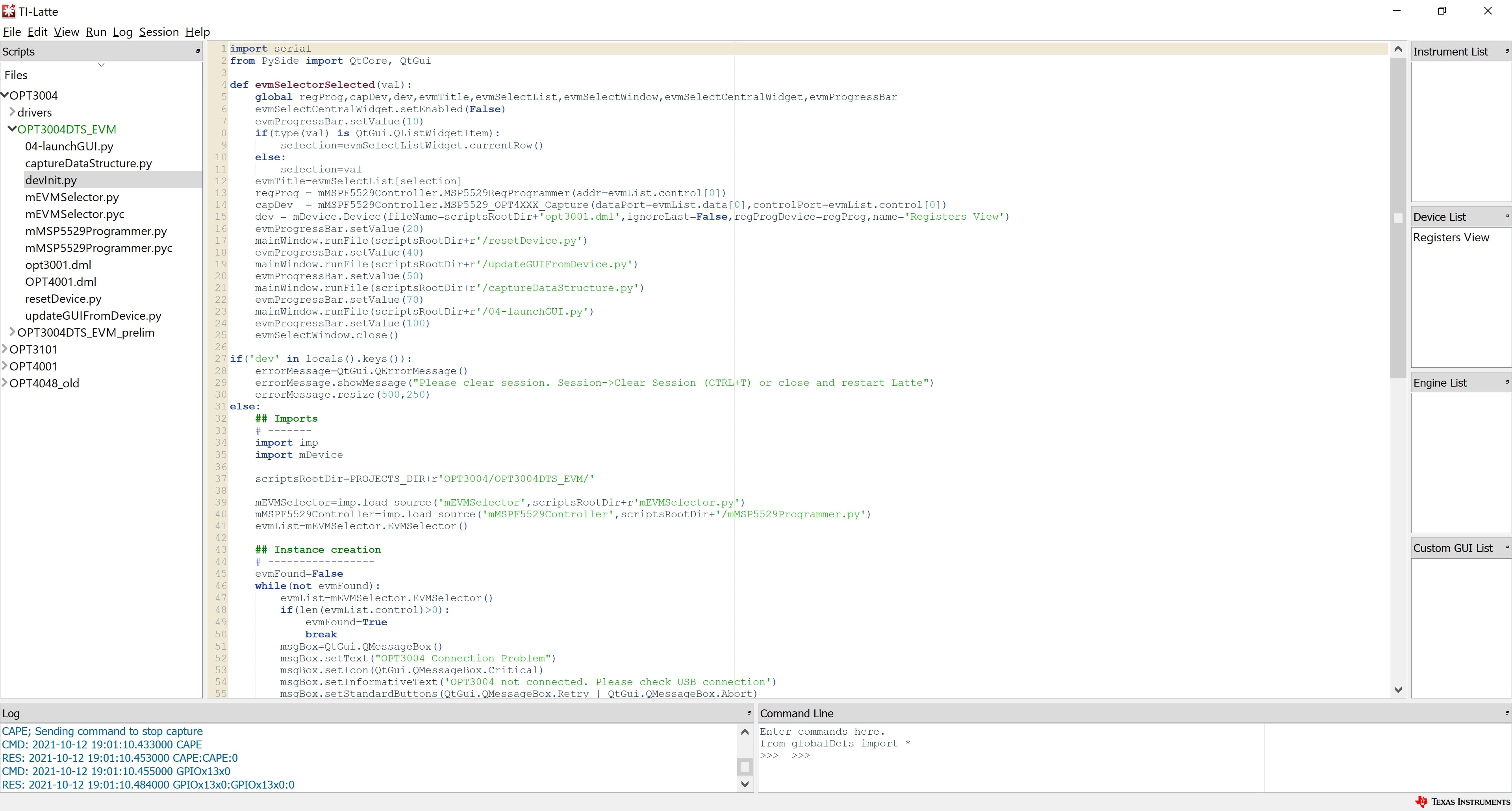This screenshot has width=1512, height=811.
Task: Click the Command Line float icon
Action: coord(1507,713)
